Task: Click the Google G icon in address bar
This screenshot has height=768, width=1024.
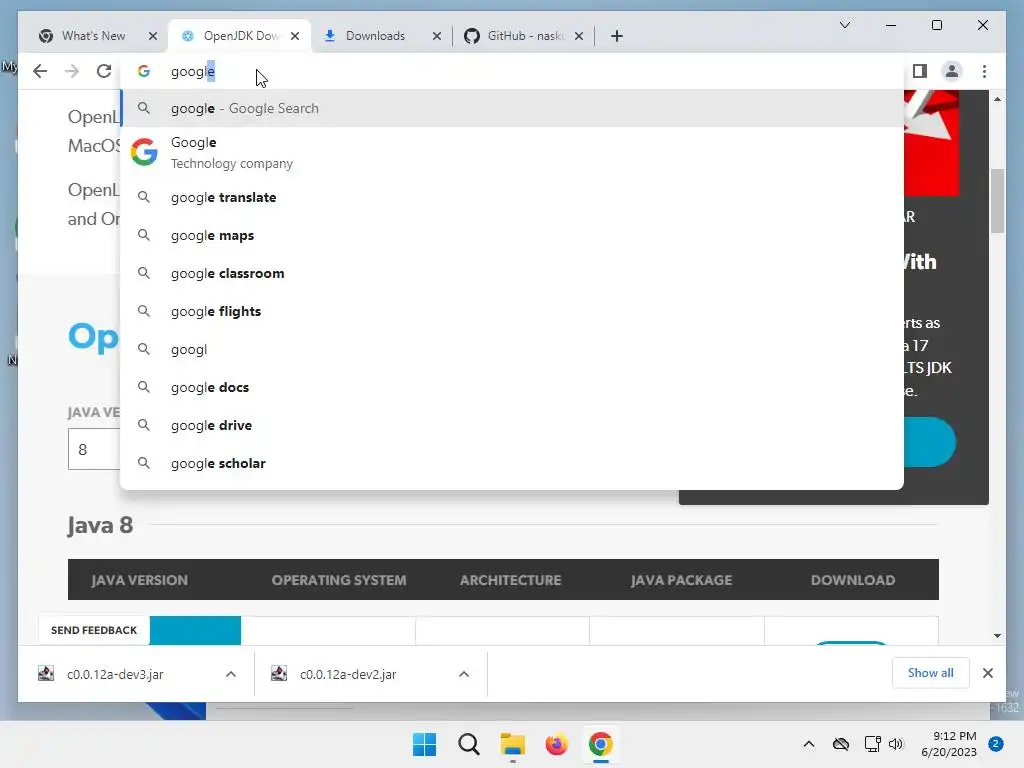Action: [x=144, y=71]
